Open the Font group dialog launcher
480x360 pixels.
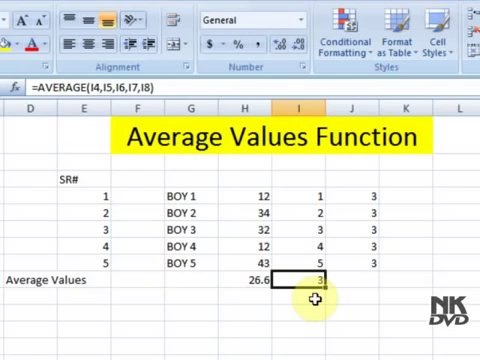46,67
